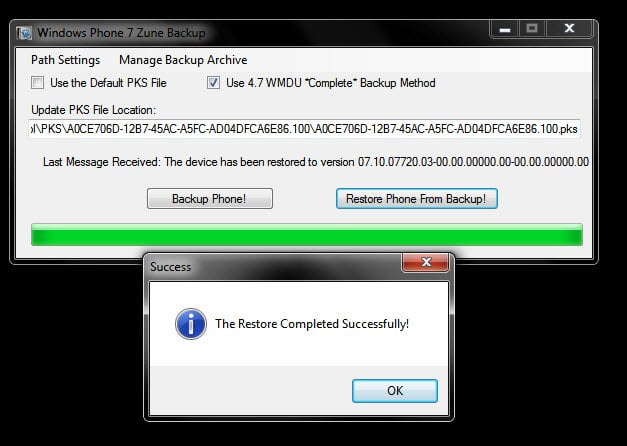Uncheck the Use 4.7 WMDU Complete Backup Method box

tap(213, 83)
